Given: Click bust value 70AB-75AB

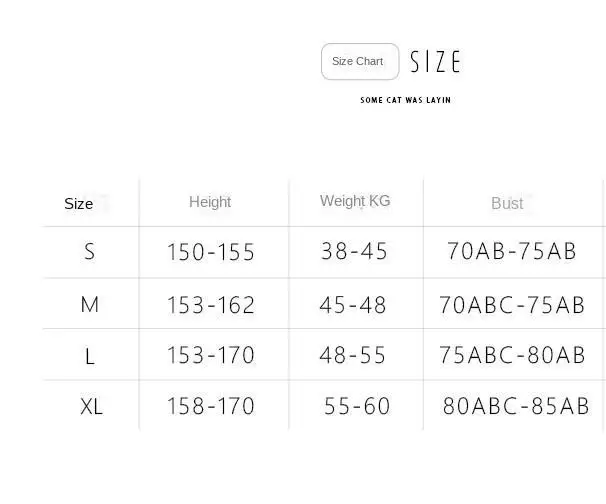Looking at the screenshot, I should (512, 250).
